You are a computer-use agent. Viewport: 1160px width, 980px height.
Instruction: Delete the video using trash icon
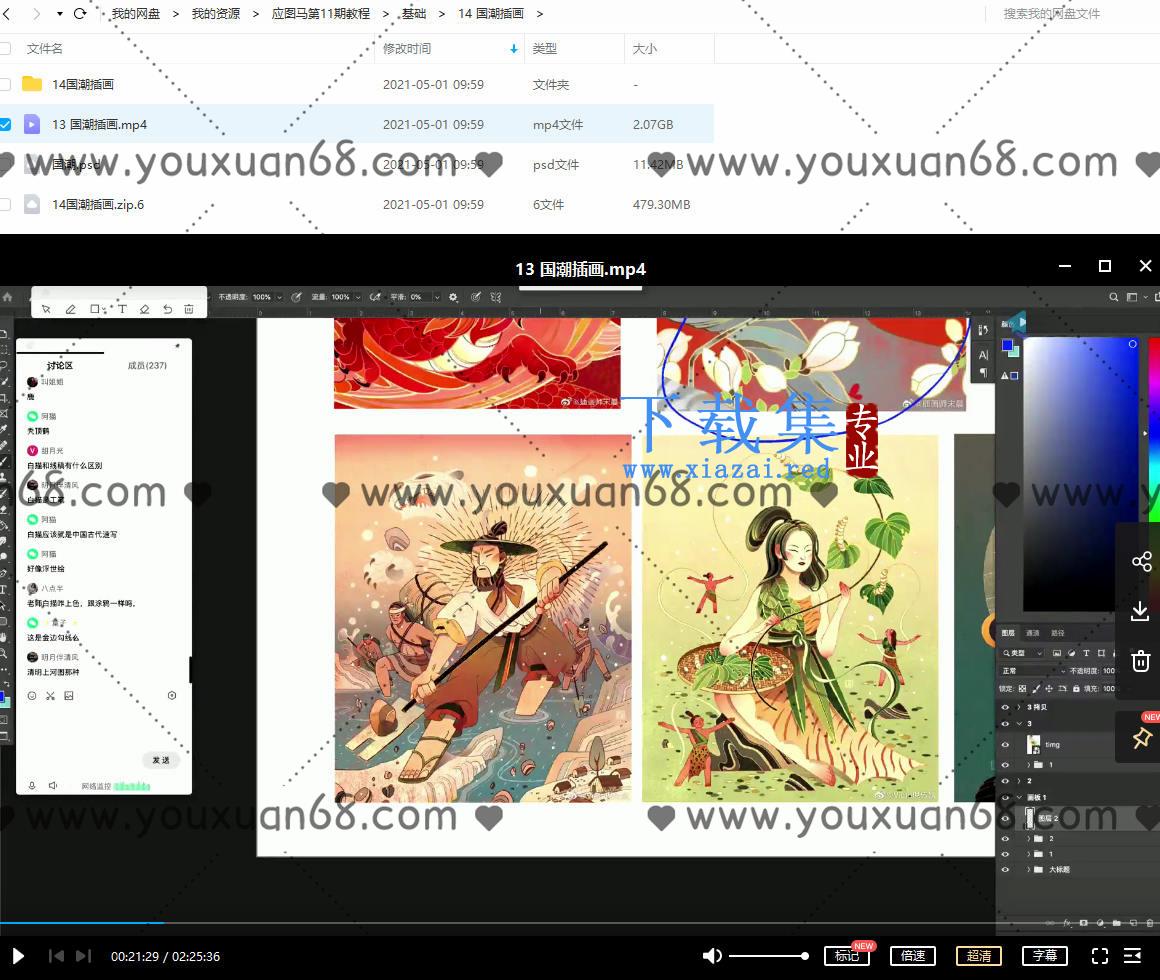pos(1141,660)
